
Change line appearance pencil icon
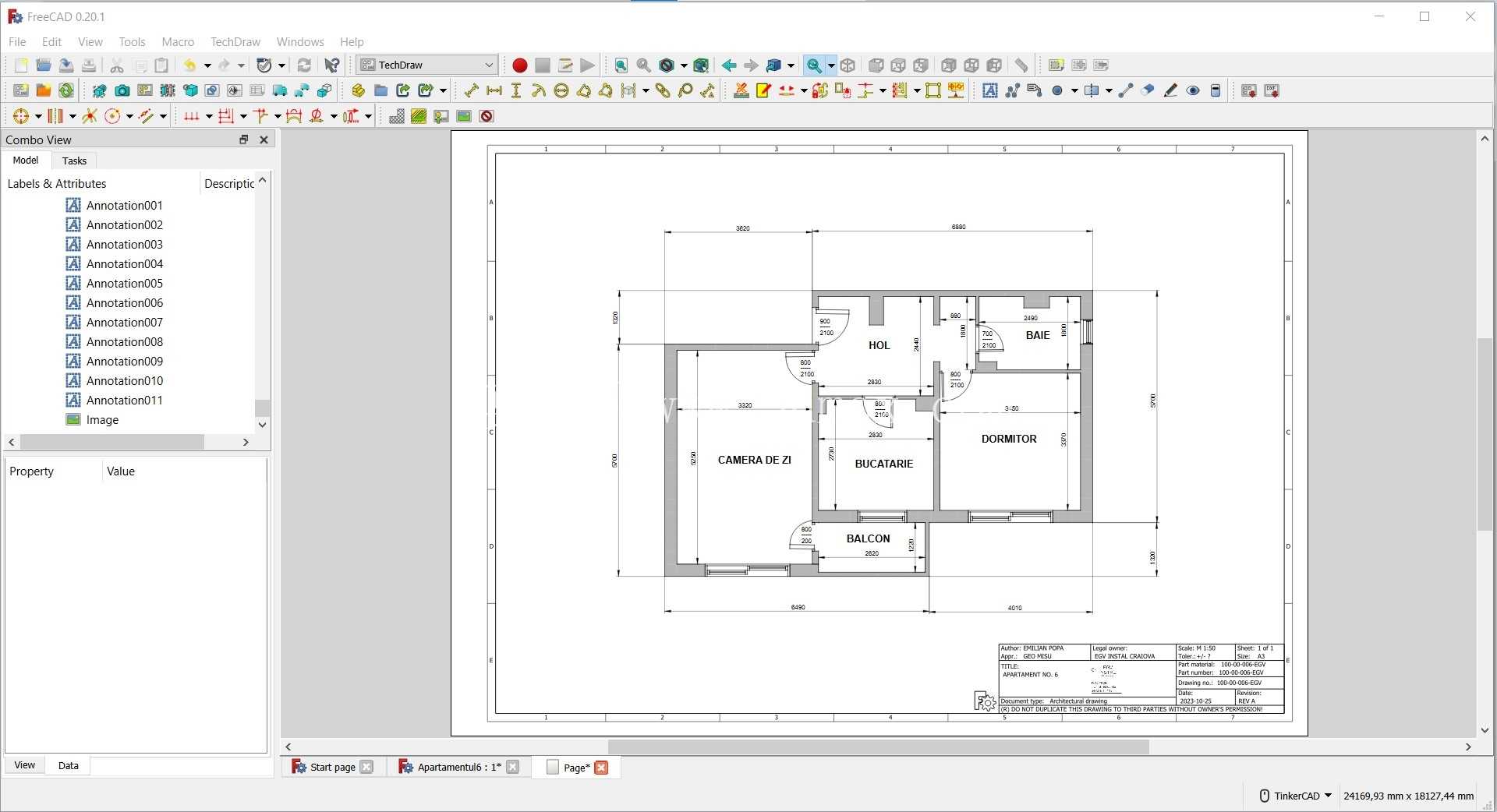point(1170,90)
